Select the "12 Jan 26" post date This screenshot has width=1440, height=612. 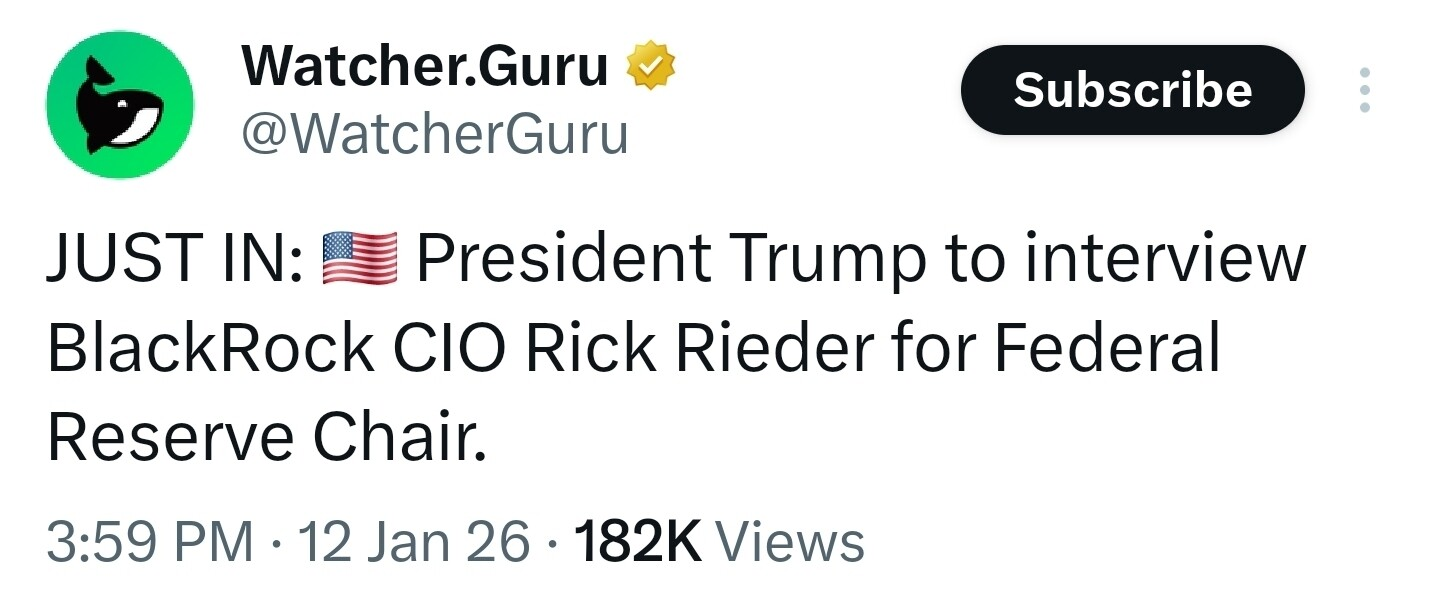(415, 543)
